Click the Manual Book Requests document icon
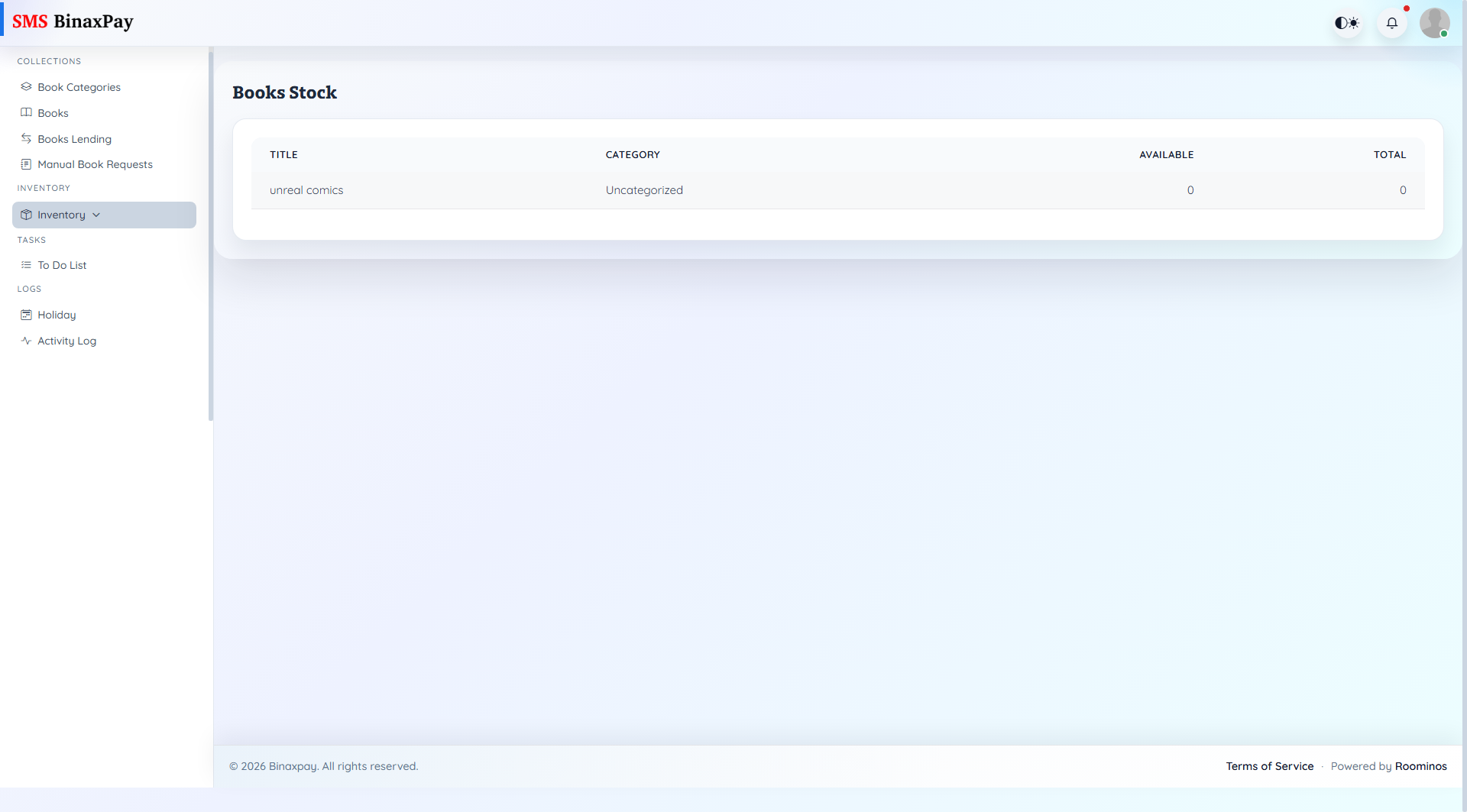This screenshot has height=812, width=1467. pos(26,164)
